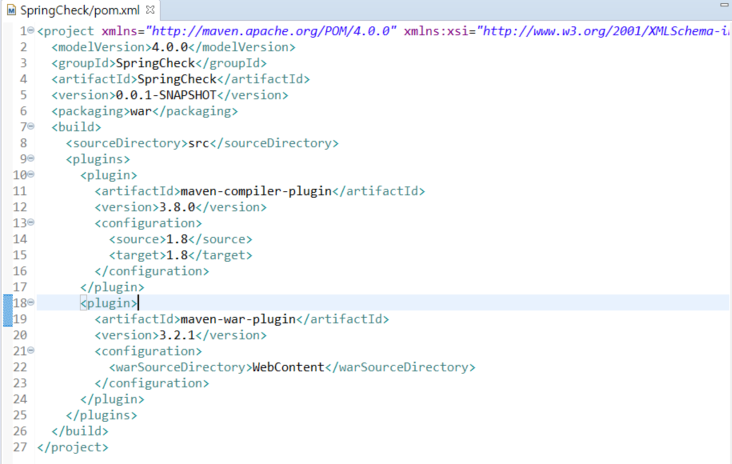
Task: Click the warSourceDirectory value WebContent
Action: 288,367
